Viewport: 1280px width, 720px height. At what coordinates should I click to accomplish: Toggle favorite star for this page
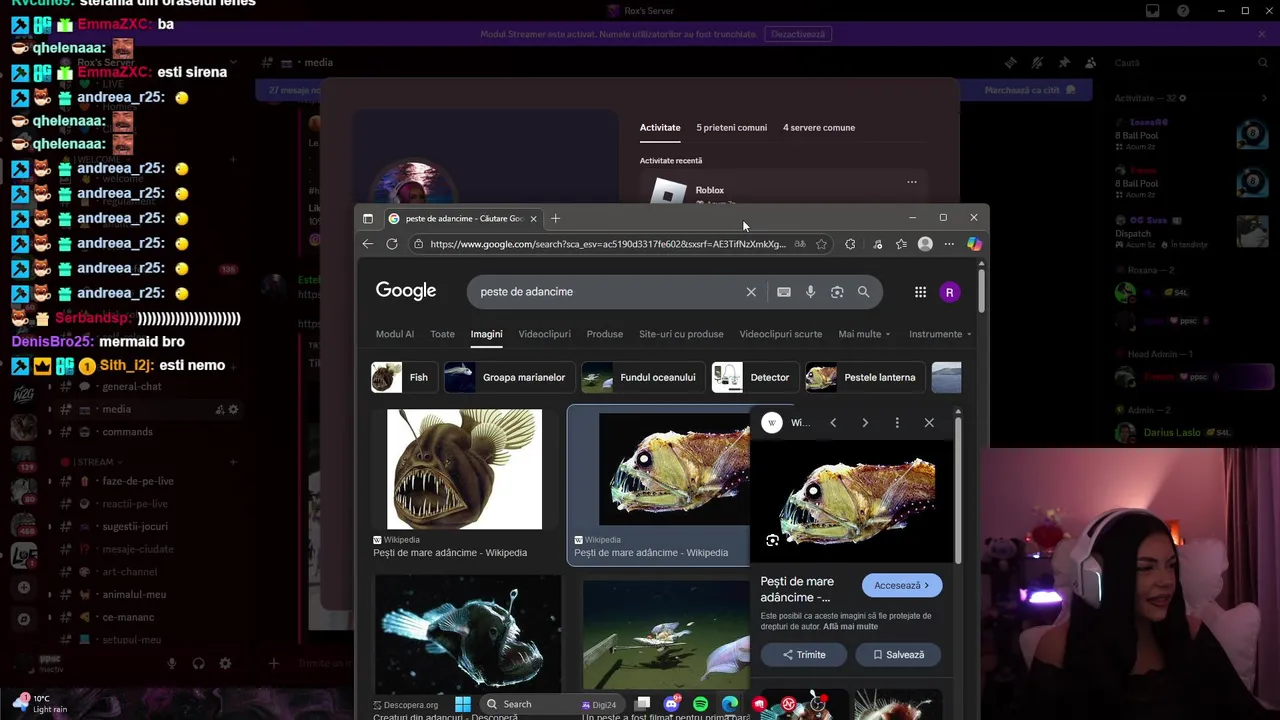[821, 244]
